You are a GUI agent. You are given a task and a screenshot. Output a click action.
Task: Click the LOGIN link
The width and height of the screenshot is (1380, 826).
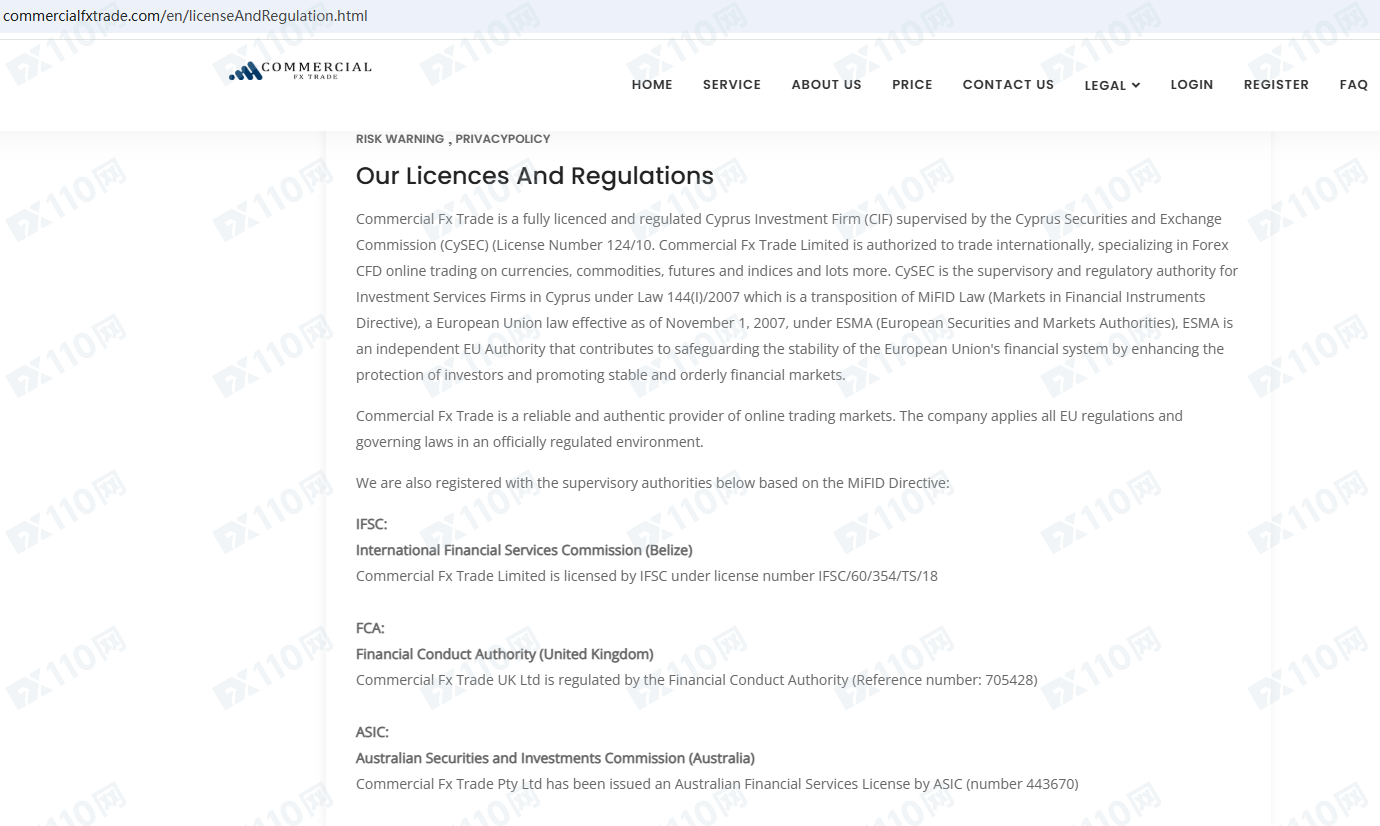pos(1192,85)
